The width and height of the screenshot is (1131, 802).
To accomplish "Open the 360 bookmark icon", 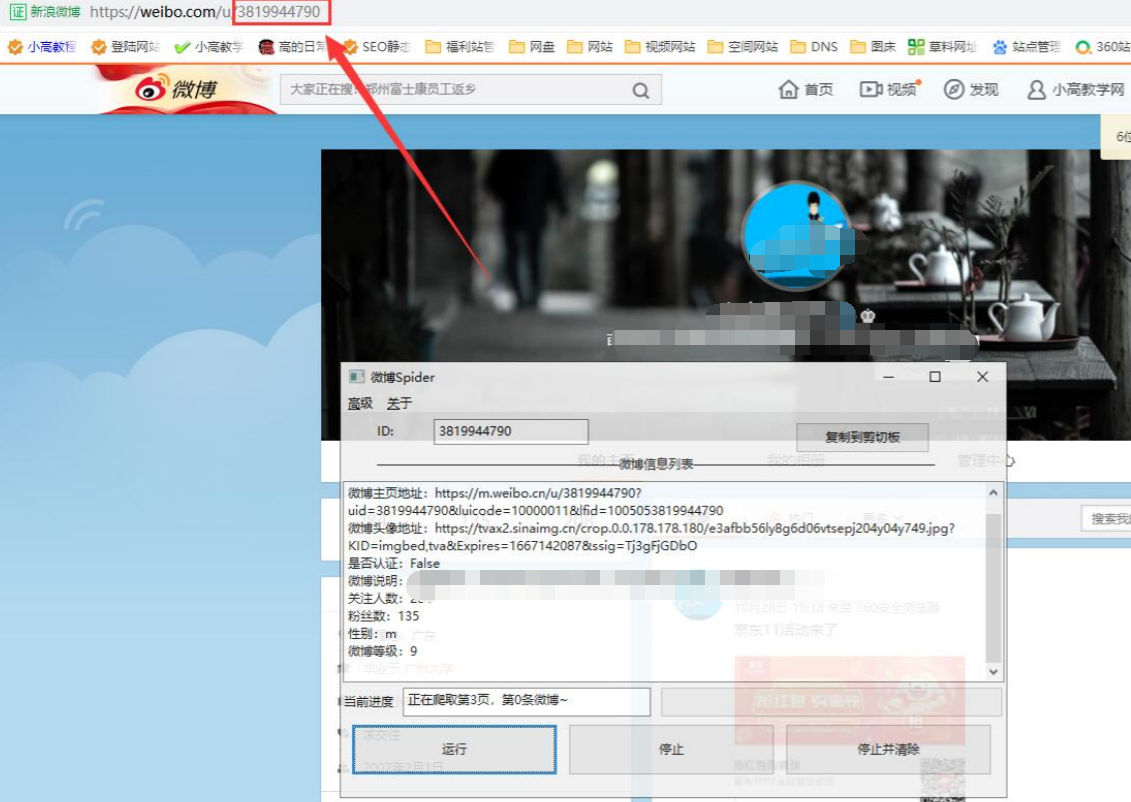I will 1083,46.
